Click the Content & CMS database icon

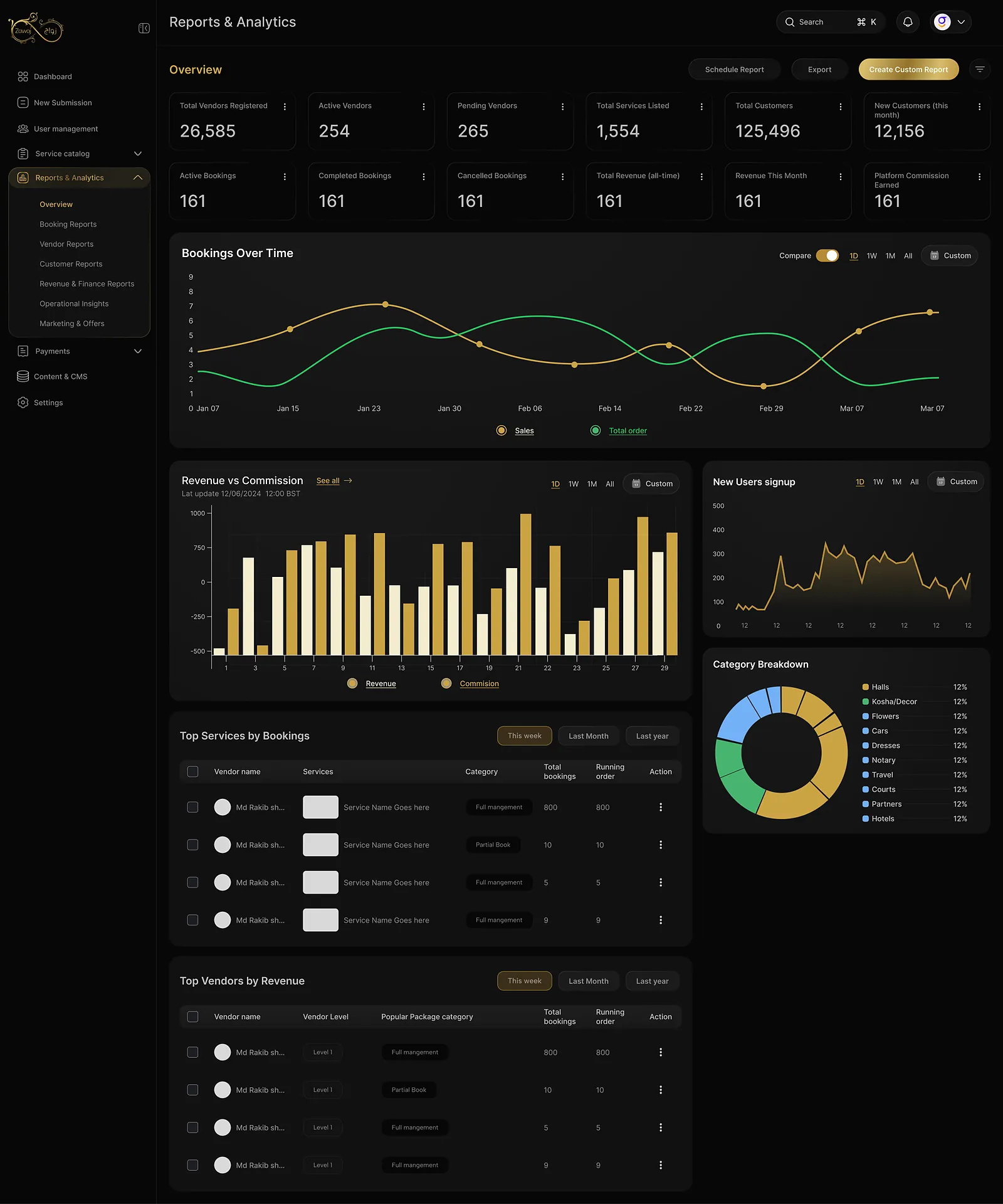(x=23, y=376)
